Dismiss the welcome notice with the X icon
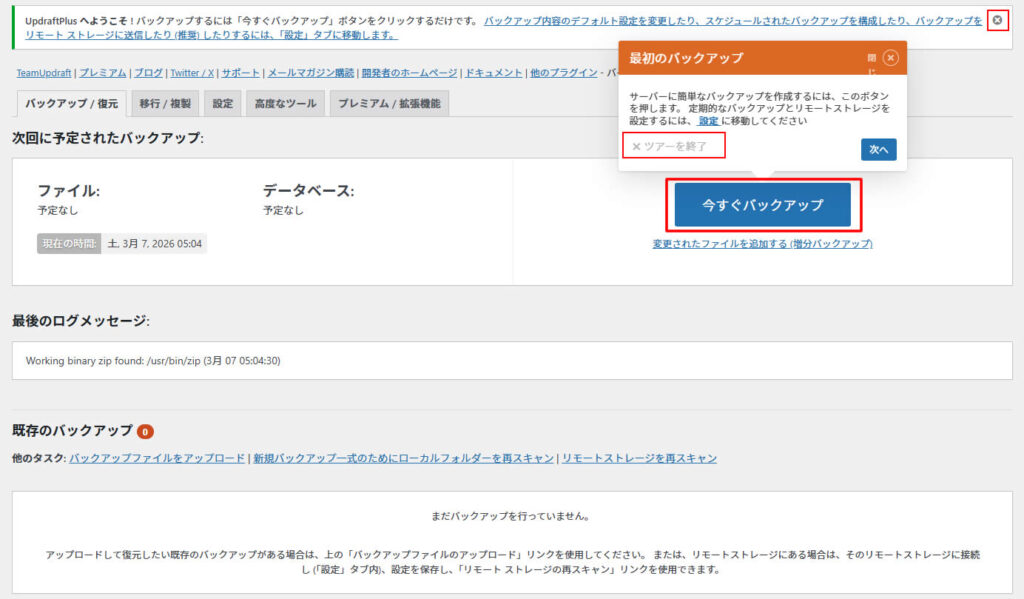Image resolution: width=1024 pixels, height=599 pixels. point(997,18)
